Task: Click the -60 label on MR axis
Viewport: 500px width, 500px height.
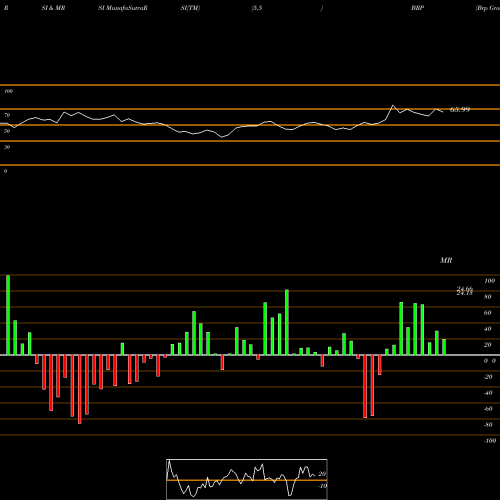Action: [x=488, y=409]
